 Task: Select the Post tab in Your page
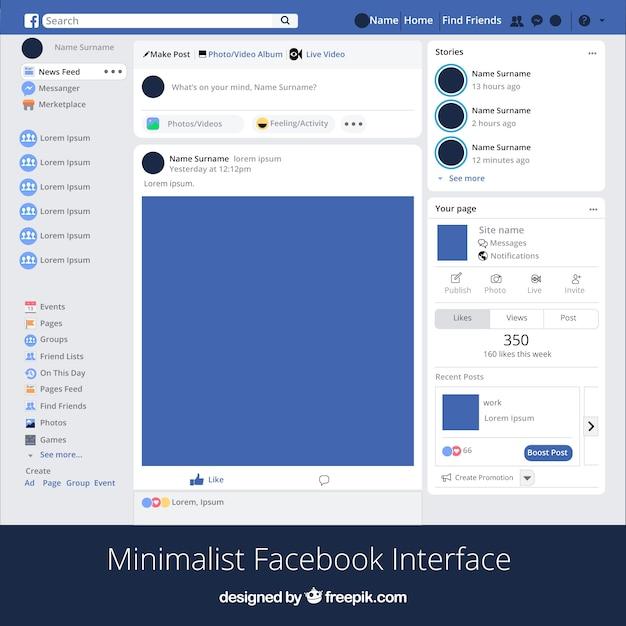point(568,318)
